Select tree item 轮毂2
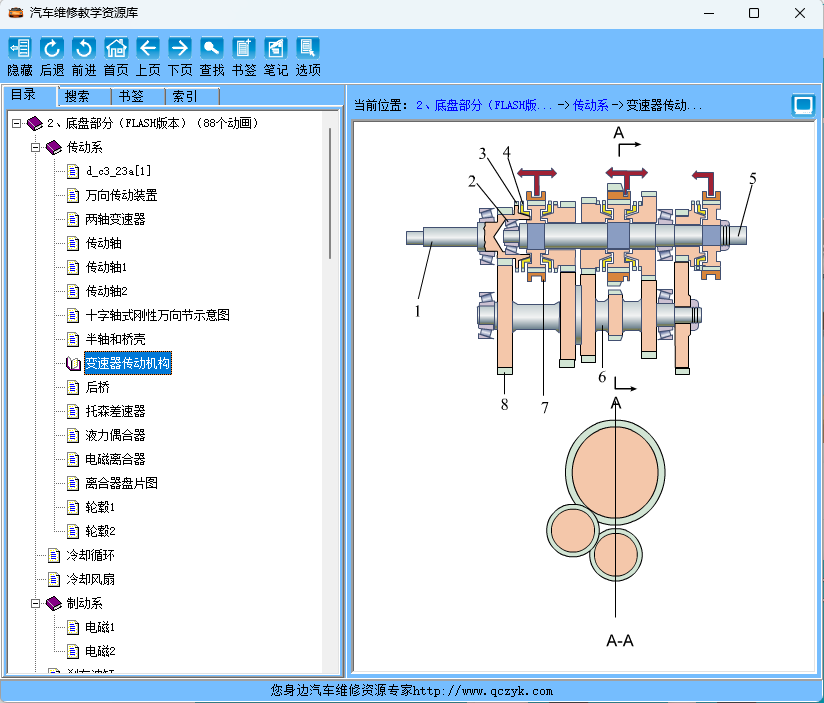The width and height of the screenshot is (824, 703). click(100, 531)
